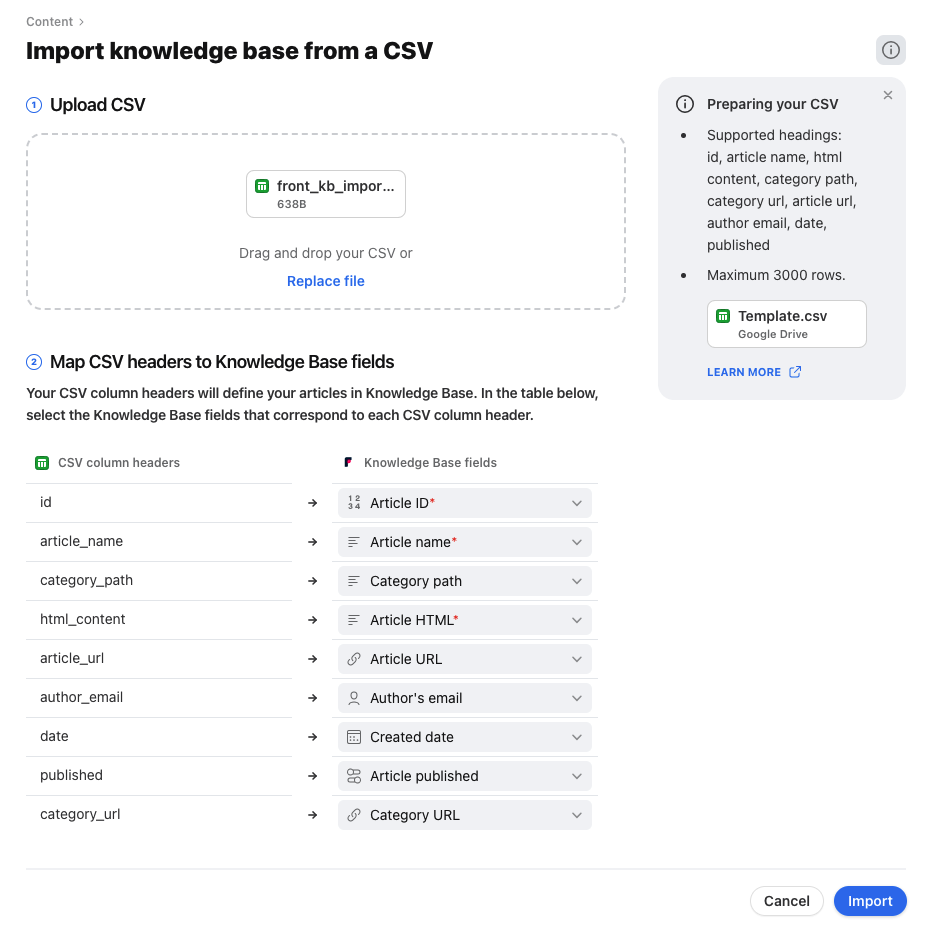Open the Article published field dropdown
This screenshot has width=930, height=926.
(577, 776)
